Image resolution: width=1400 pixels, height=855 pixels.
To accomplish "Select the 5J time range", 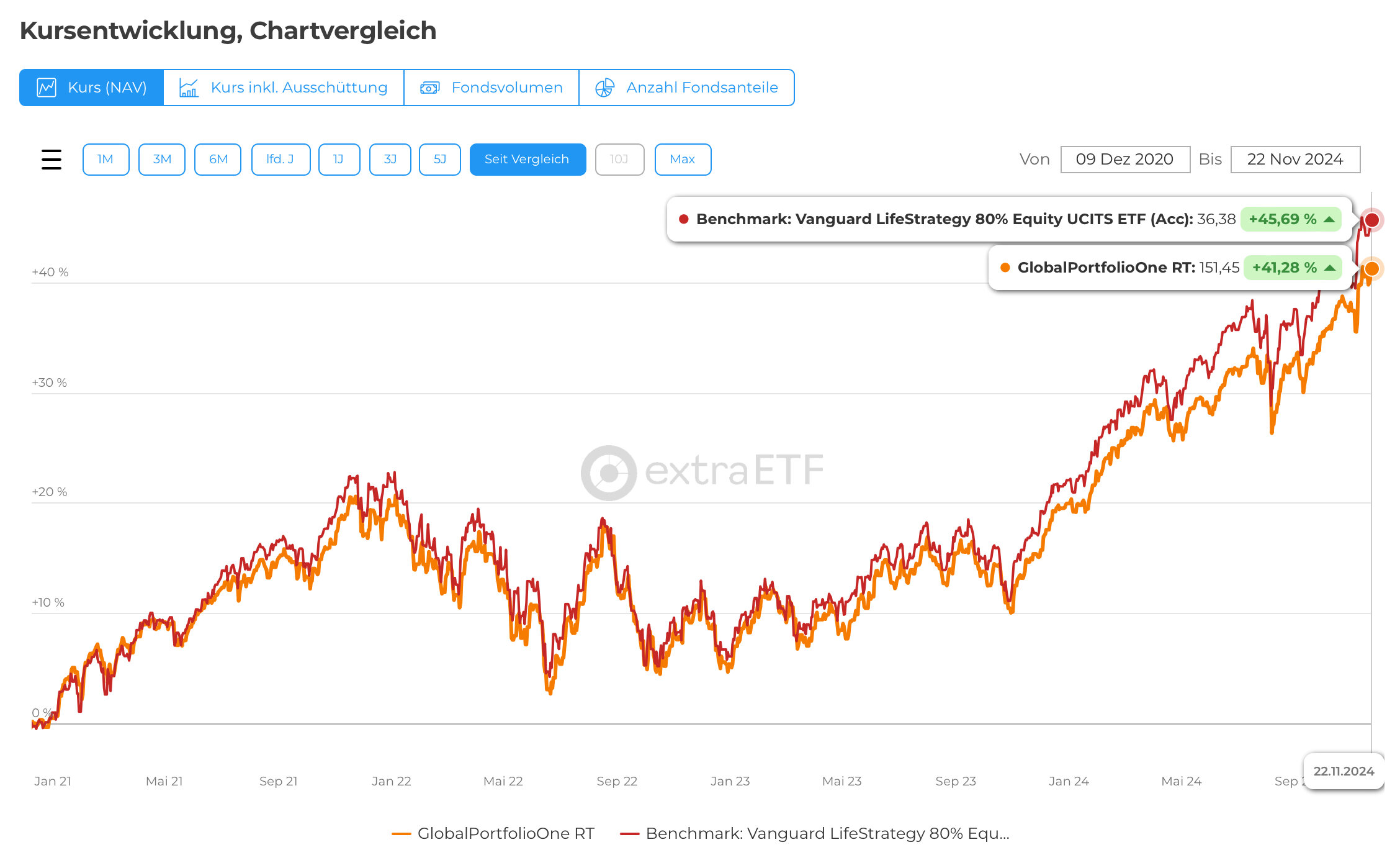I will (x=439, y=160).
